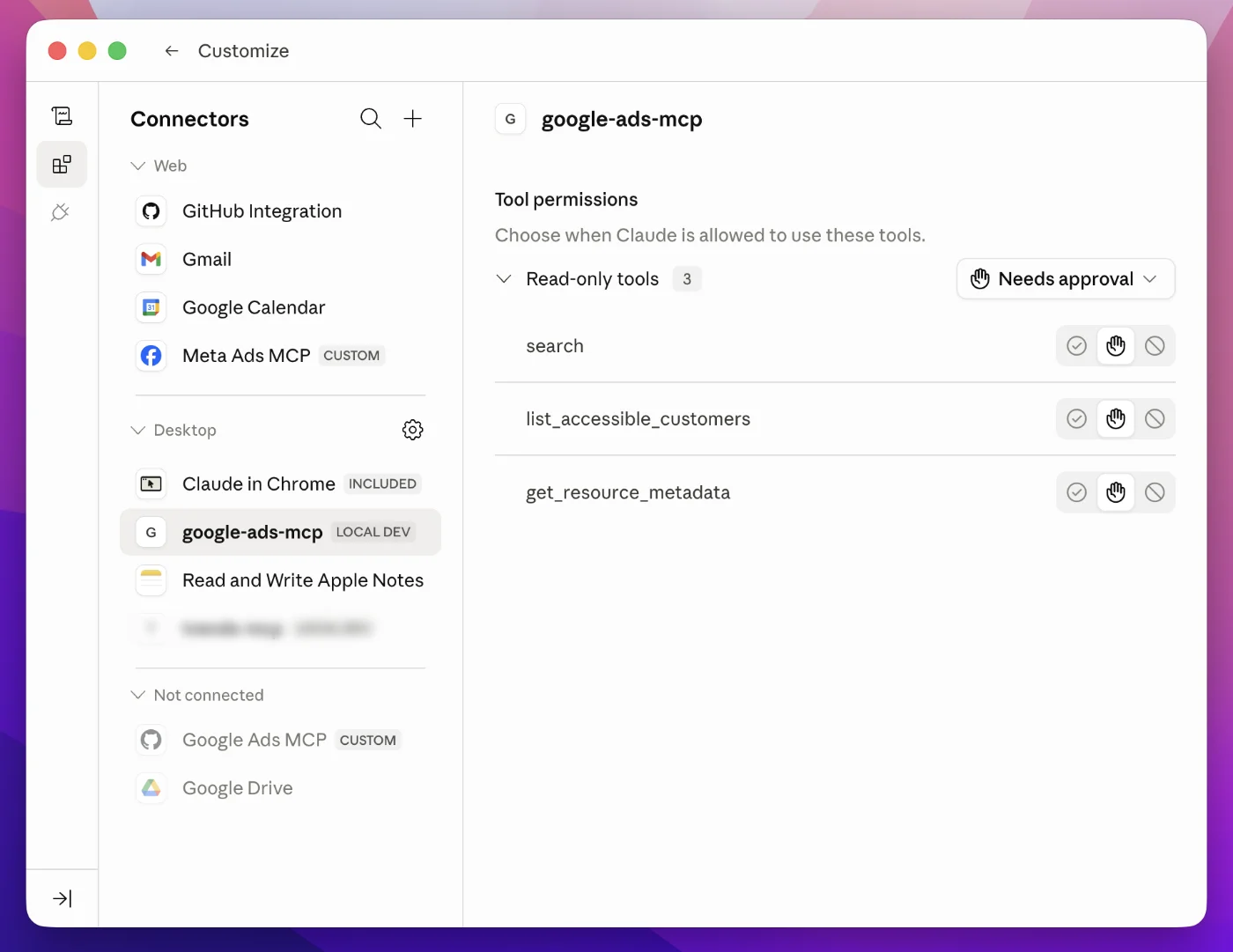Require approval for get_resource_metadata tool

pyautogui.click(x=1116, y=492)
